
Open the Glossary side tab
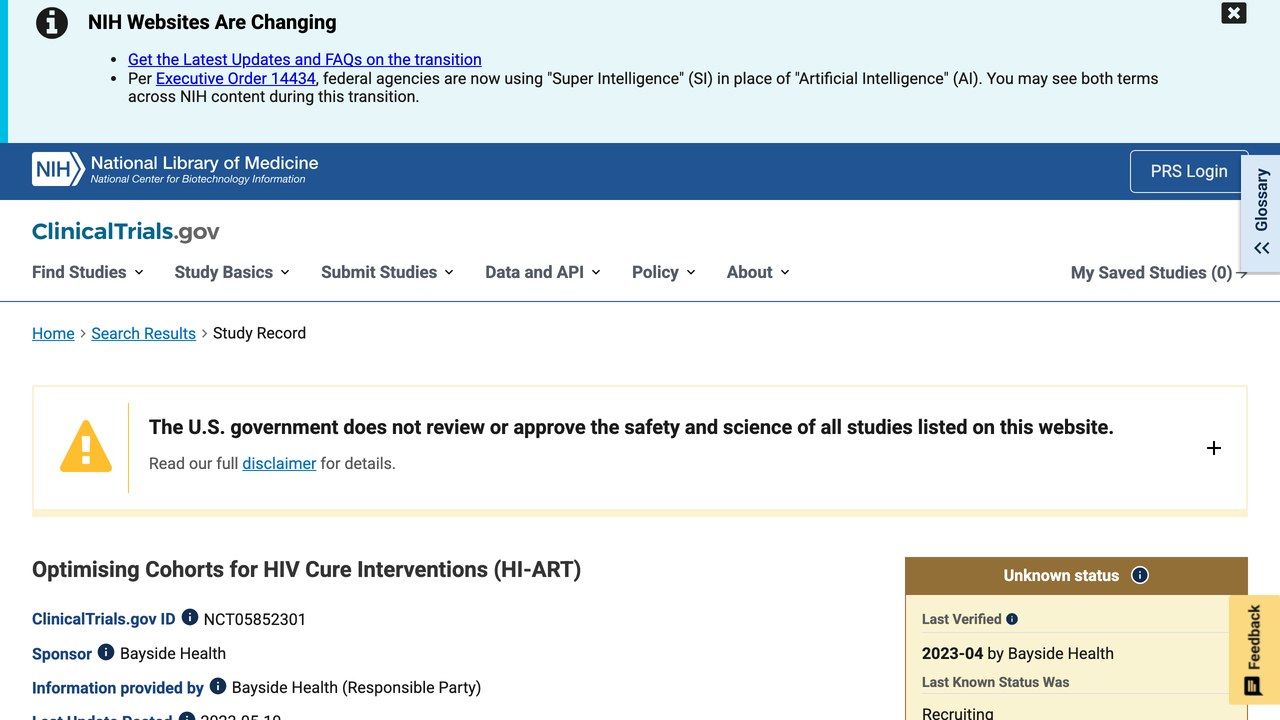1261,211
